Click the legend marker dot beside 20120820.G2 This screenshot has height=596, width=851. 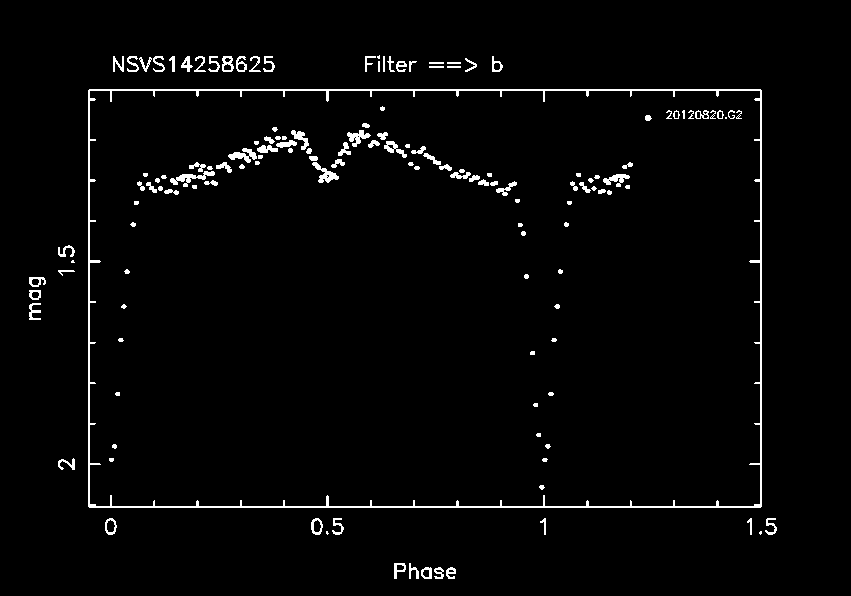648,117
